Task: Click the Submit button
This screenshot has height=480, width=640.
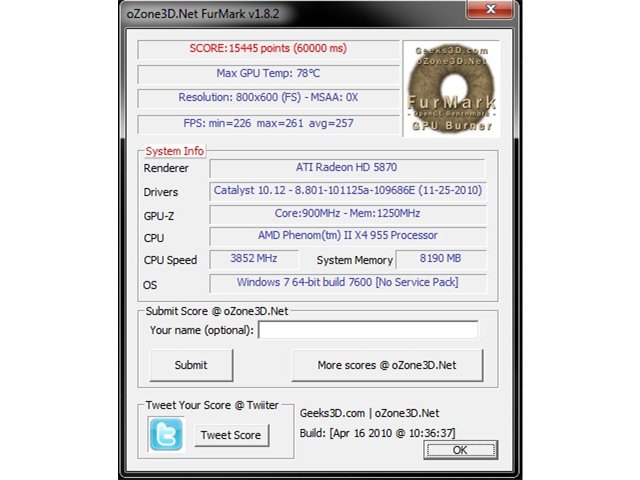Action: (191, 365)
